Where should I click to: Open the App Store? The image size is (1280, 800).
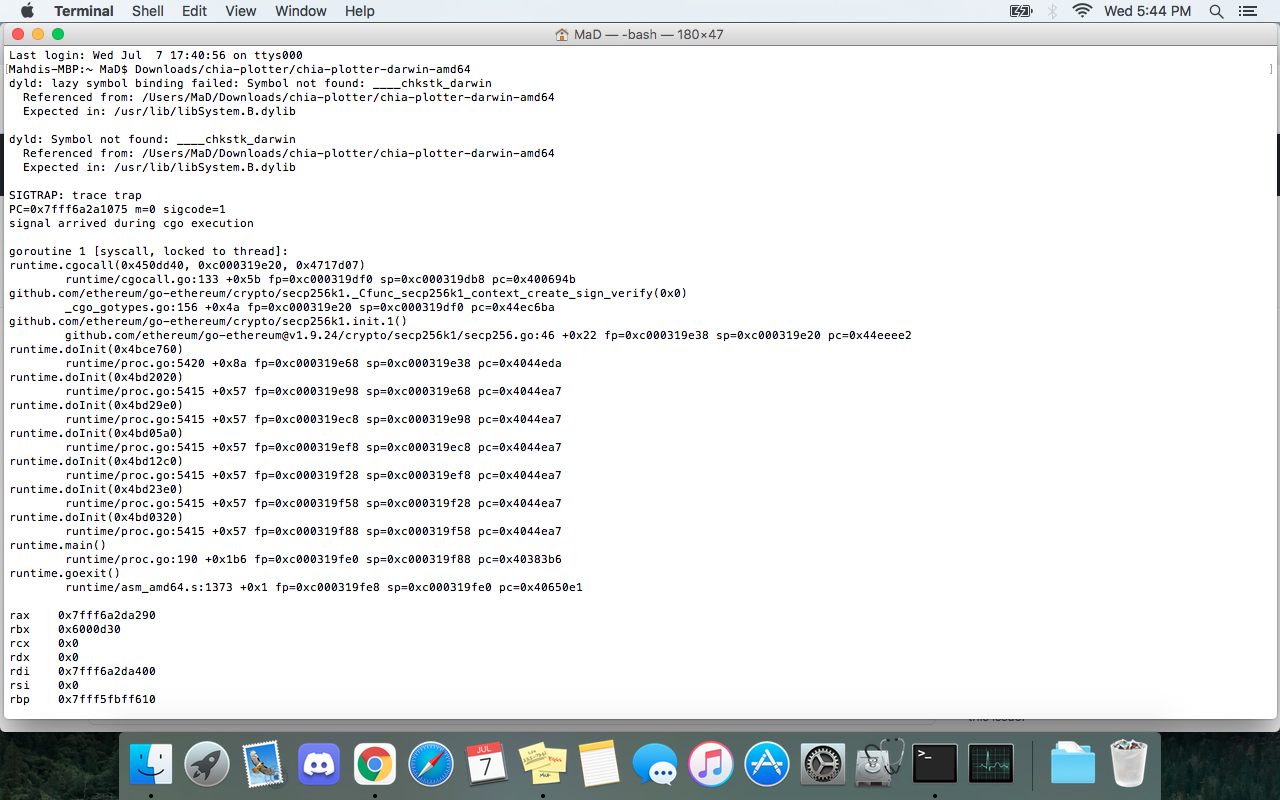pos(767,763)
